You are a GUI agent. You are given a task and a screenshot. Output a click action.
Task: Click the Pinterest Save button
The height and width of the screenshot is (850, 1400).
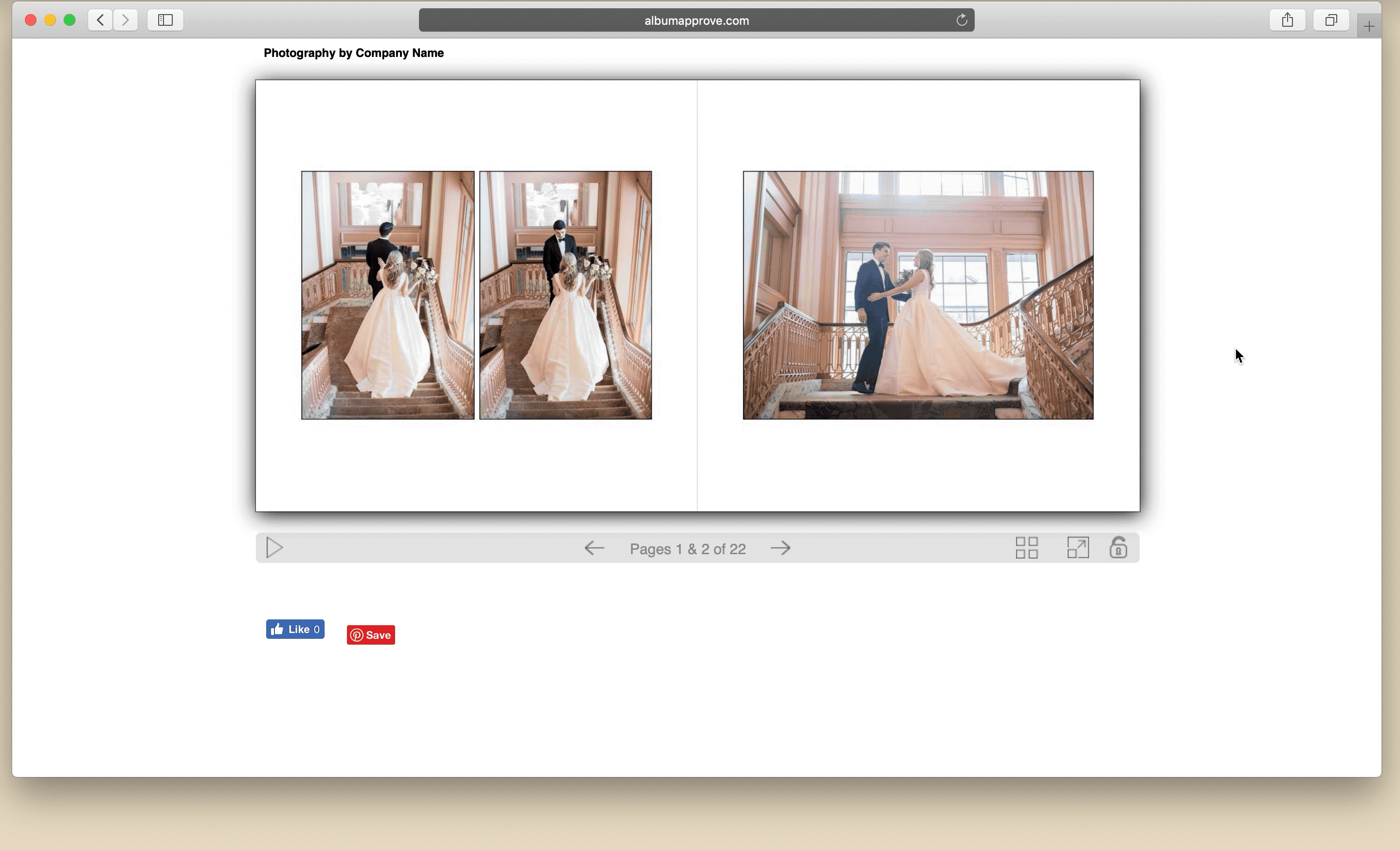pyautogui.click(x=371, y=634)
